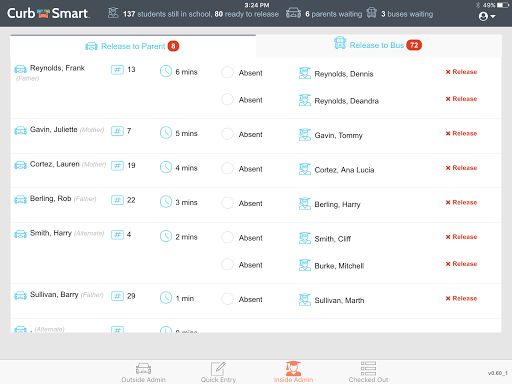
Task: Click the clock icon showing 2 mins
Action: tap(166, 236)
